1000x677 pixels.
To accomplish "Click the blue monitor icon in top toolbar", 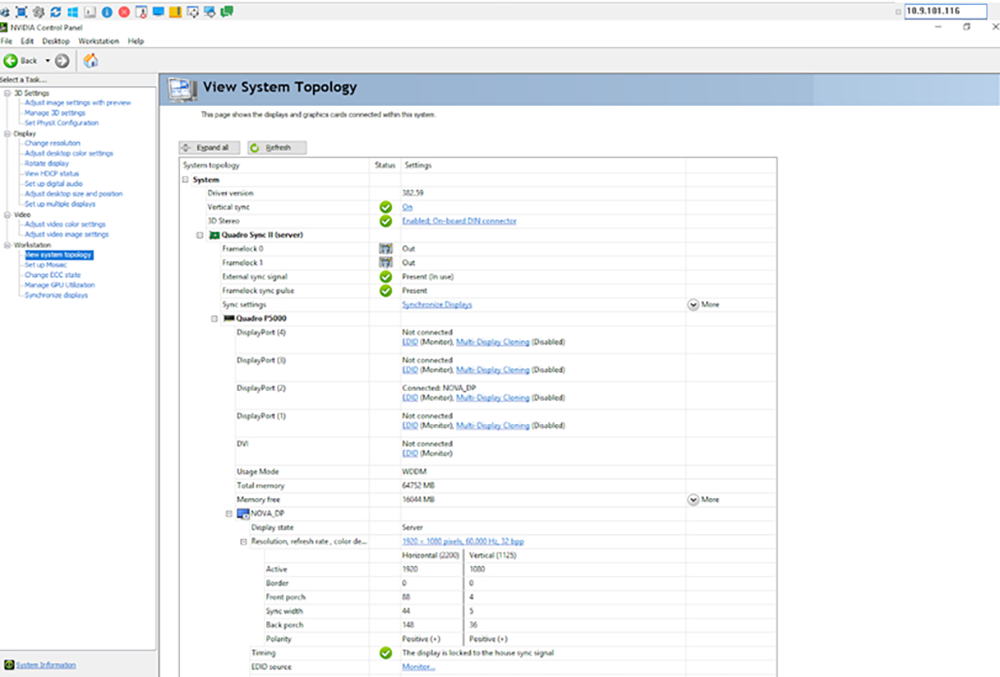I will point(158,11).
